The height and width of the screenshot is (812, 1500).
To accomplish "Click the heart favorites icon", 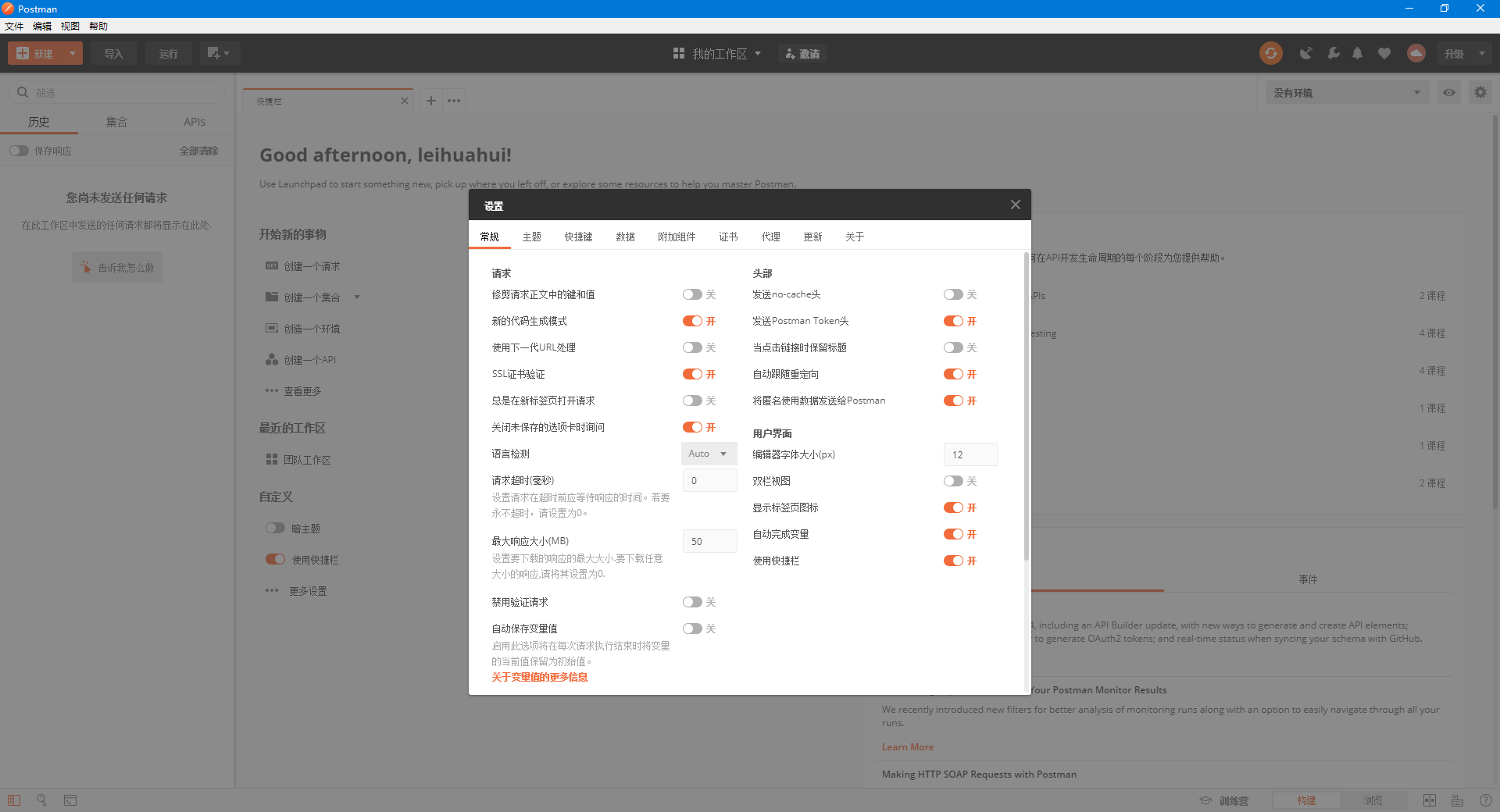I will (1384, 53).
